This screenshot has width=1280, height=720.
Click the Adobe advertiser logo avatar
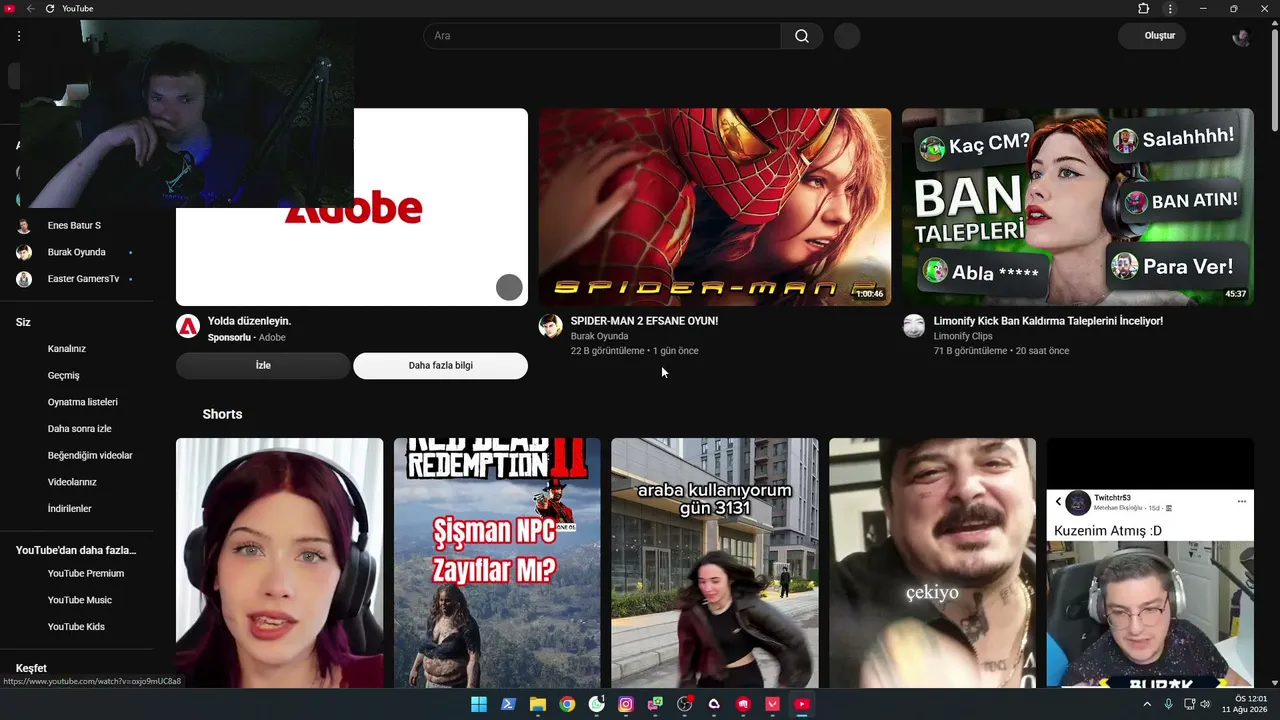coord(188,326)
